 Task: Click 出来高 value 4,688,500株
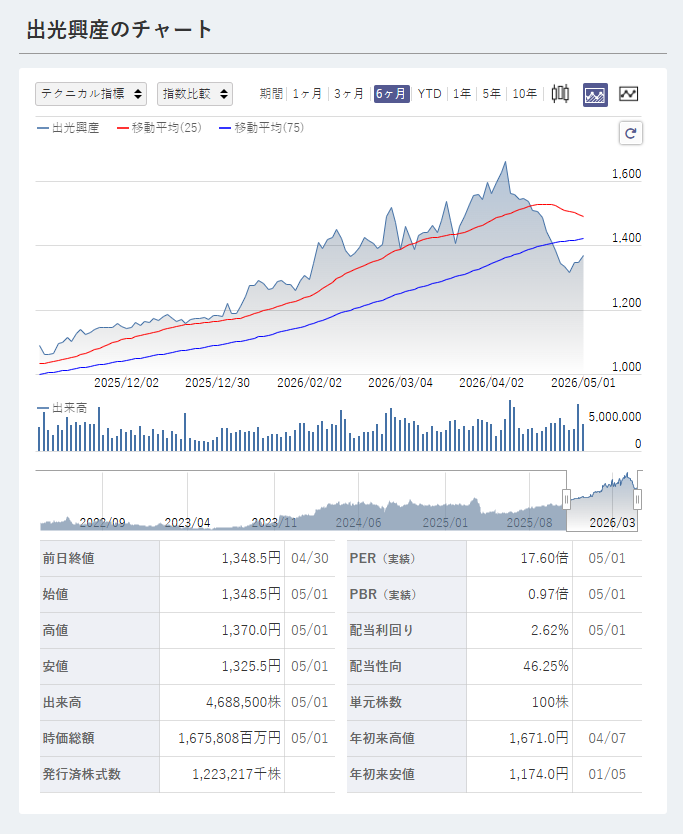(244, 703)
